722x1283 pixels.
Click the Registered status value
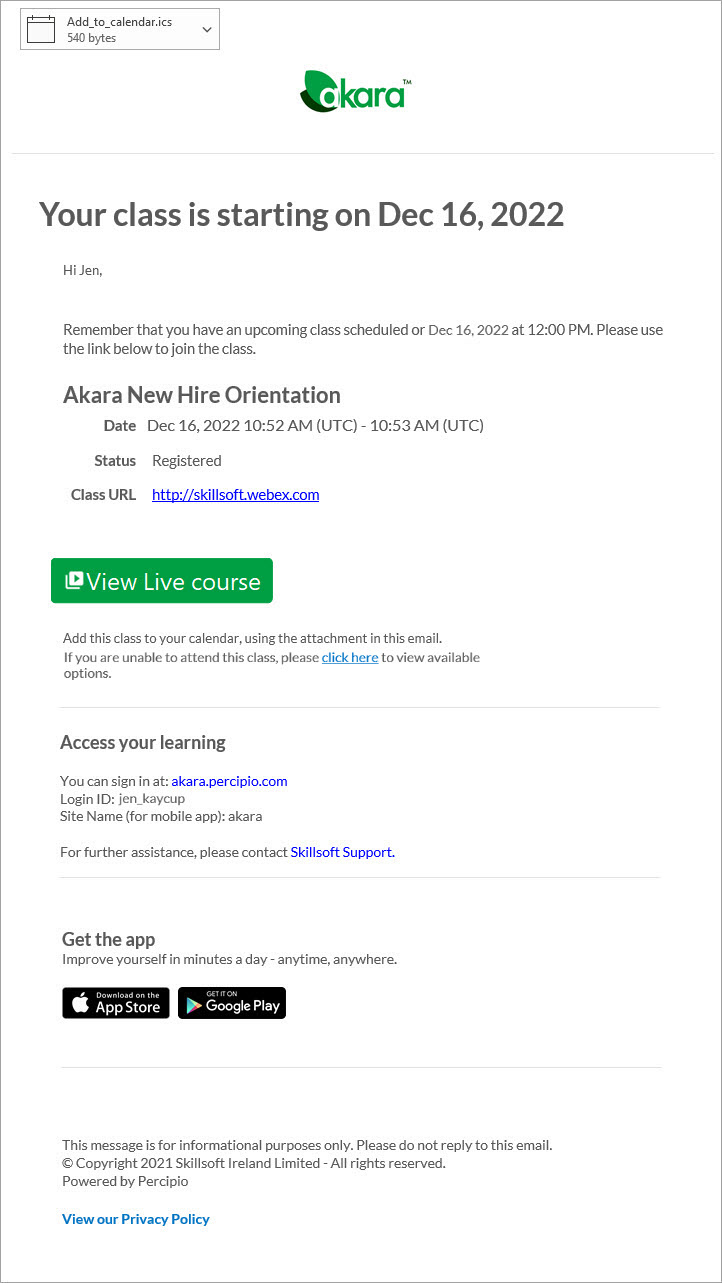(x=187, y=461)
